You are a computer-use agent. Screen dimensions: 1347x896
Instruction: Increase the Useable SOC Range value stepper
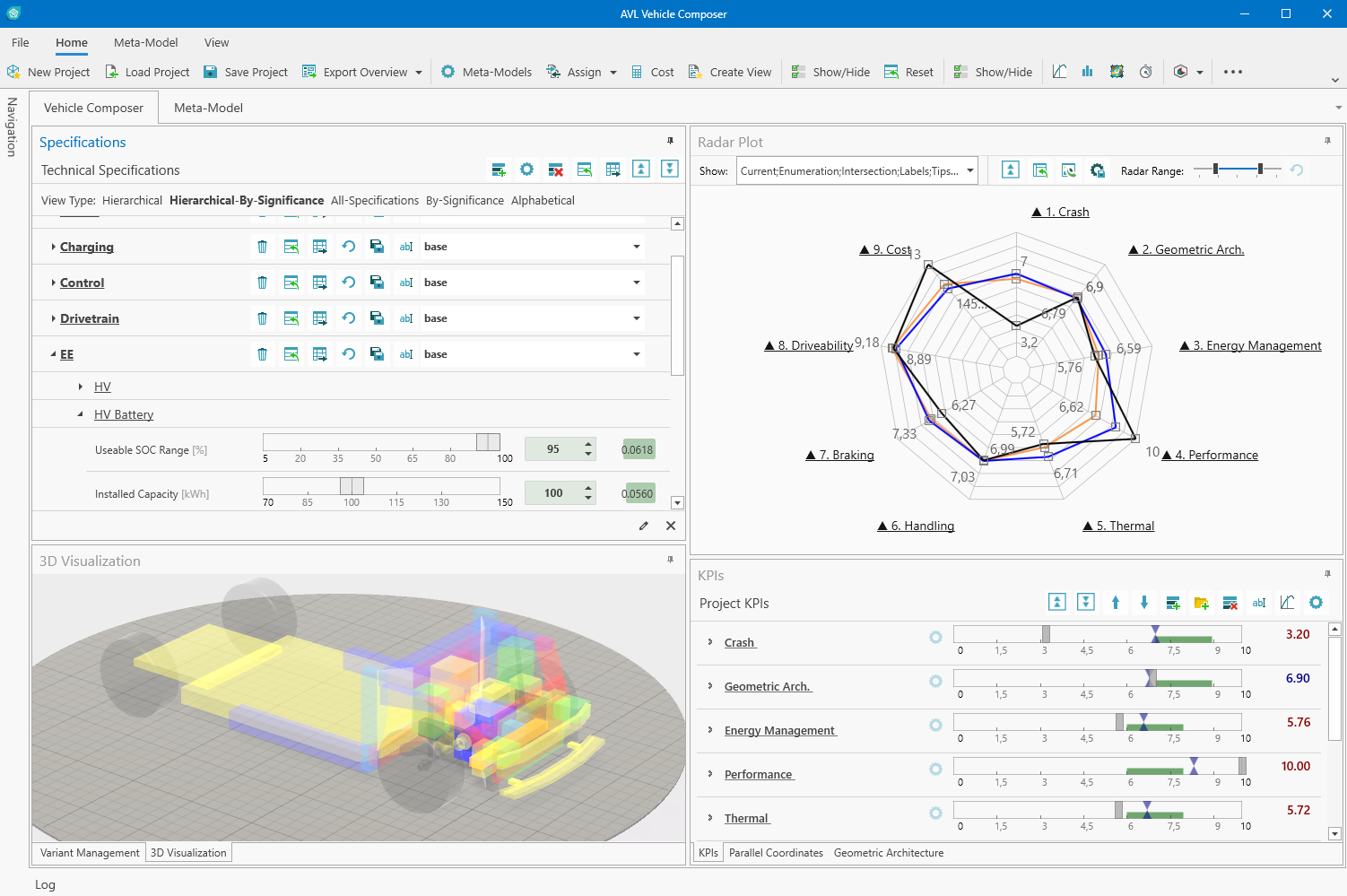click(588, 443)
